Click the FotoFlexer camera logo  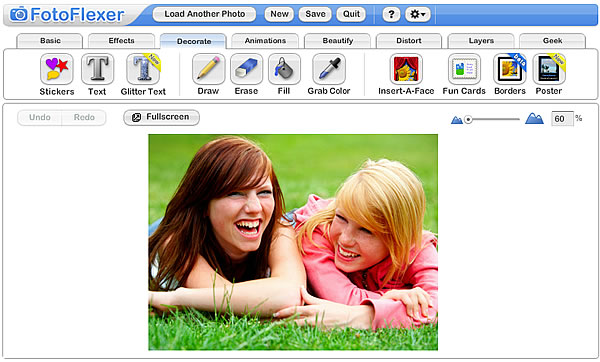18,15
